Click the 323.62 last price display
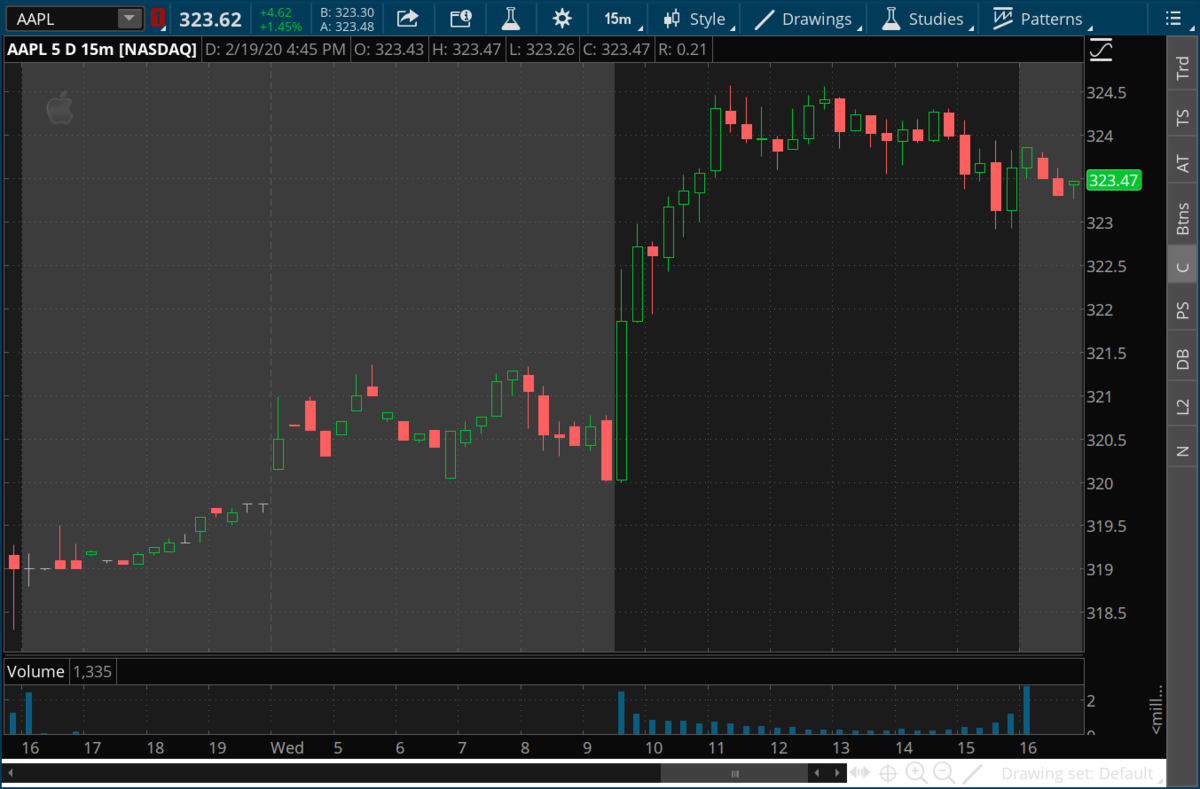The image size is (1200, 789). coord(210,19)
